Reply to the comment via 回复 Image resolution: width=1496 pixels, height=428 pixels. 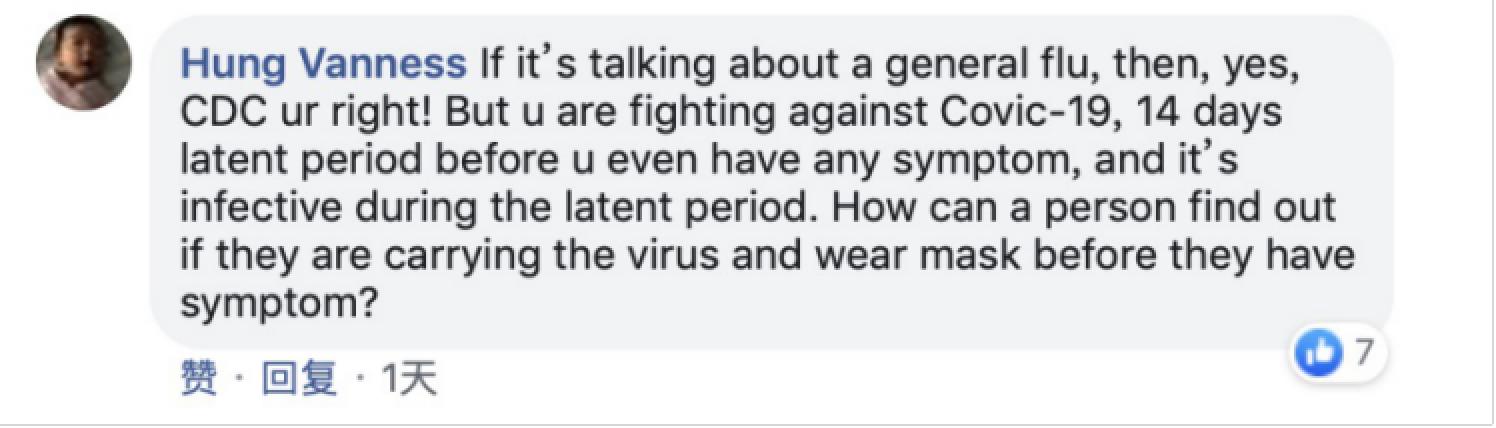click(299, 379)
